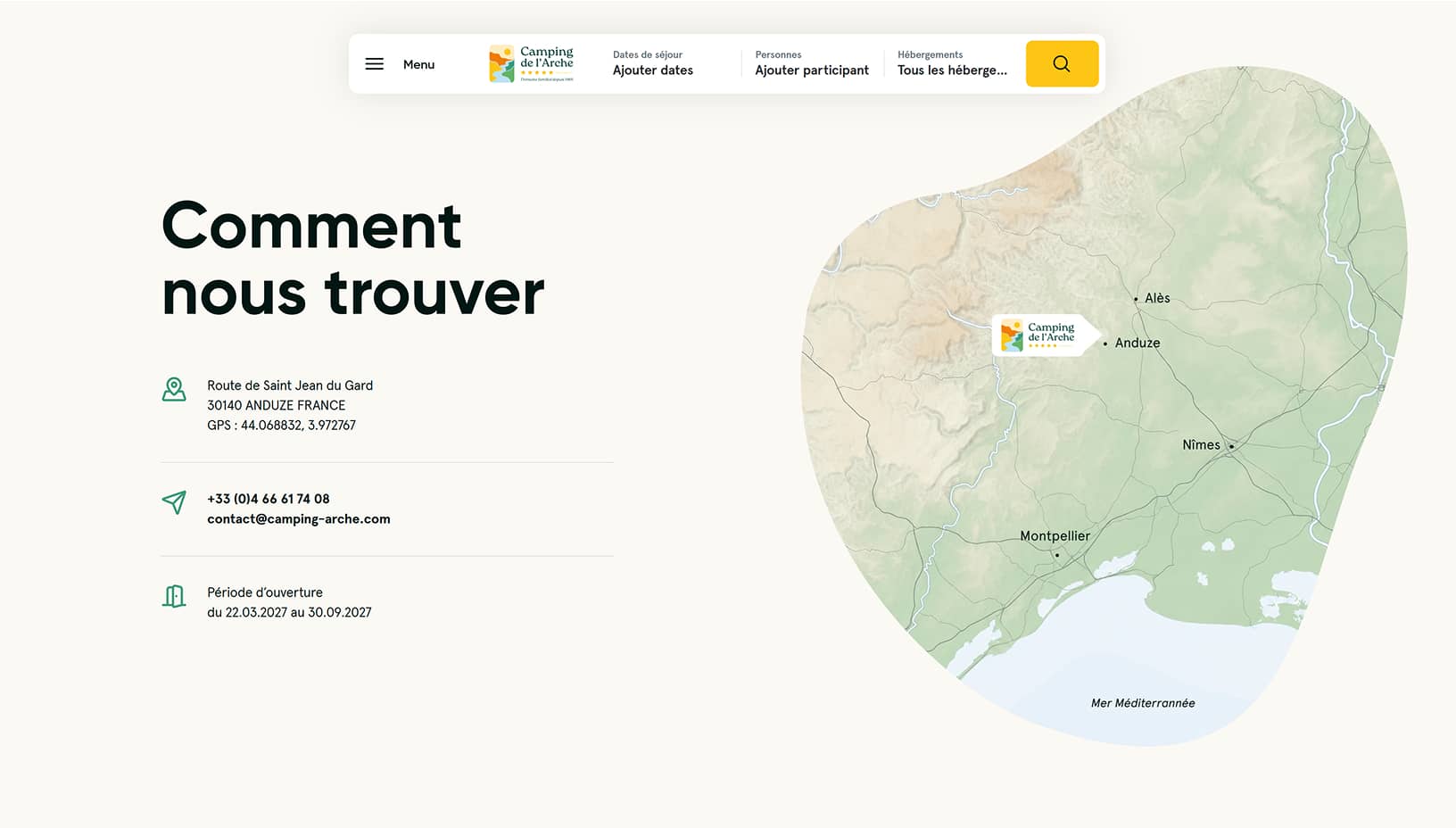Open Personnes participant selector
1456x828 pixels.
(x=812, y=63)
